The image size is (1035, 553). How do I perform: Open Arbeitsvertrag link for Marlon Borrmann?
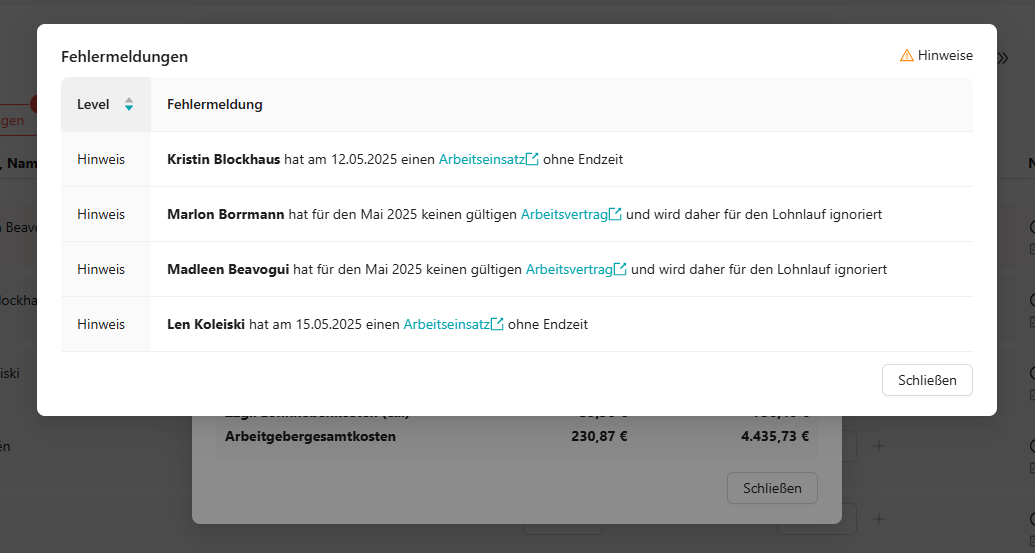tap(563, 214)
